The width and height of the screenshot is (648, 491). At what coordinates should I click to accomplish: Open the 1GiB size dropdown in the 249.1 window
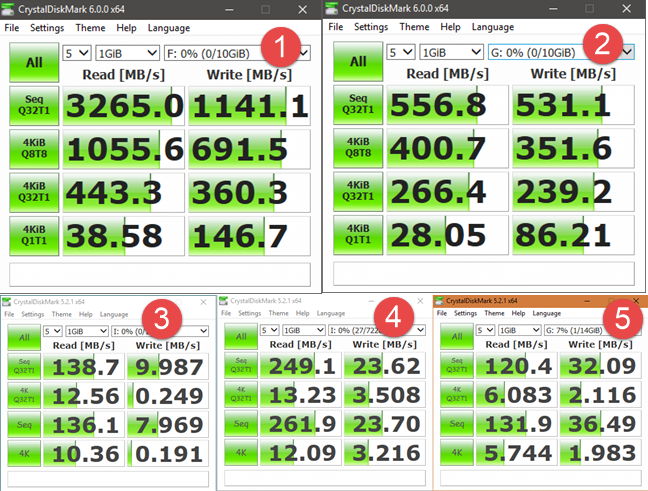point(304,330)
